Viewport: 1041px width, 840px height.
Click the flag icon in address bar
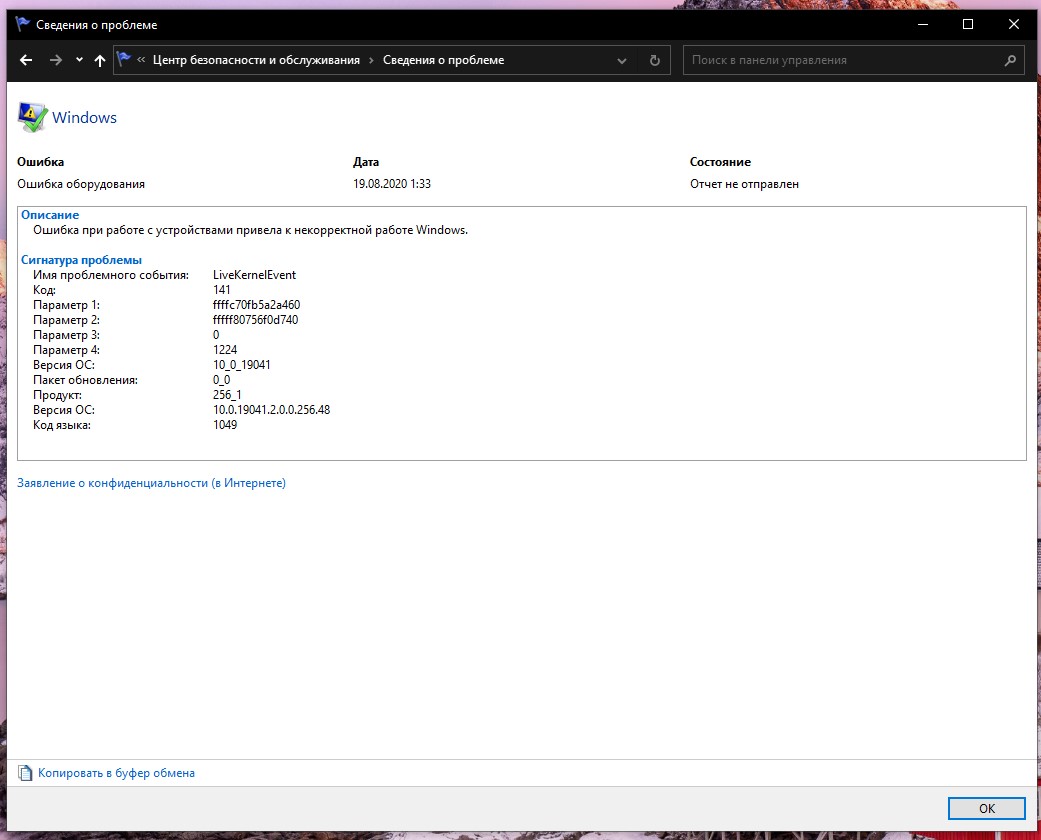[x=123, y=59]
